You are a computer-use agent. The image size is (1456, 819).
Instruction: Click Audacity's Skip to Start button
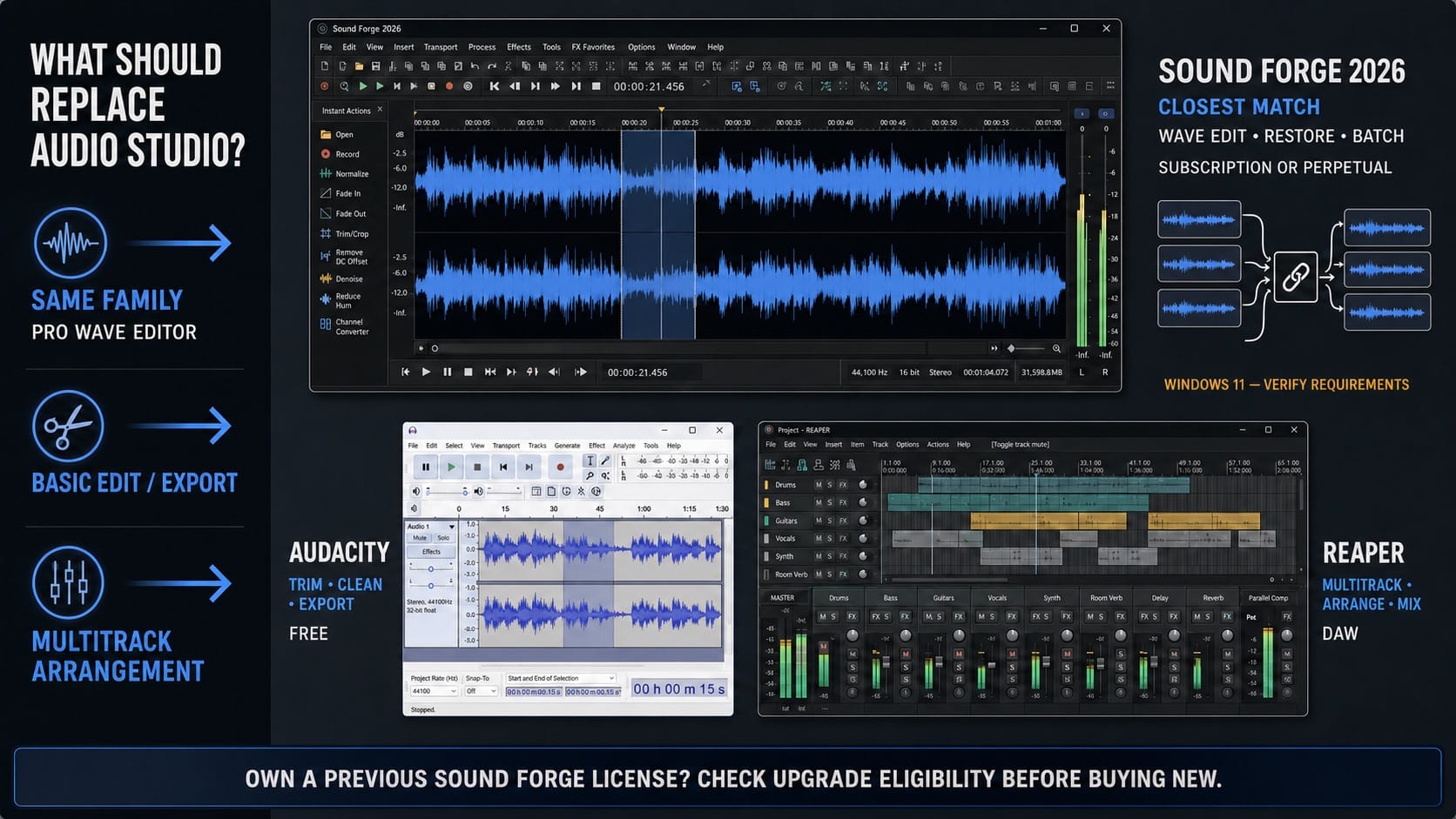503,467
